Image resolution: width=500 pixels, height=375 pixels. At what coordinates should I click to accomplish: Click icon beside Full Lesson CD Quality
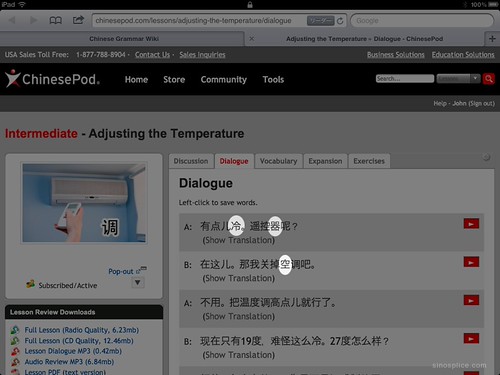click(x=15, y=341)
